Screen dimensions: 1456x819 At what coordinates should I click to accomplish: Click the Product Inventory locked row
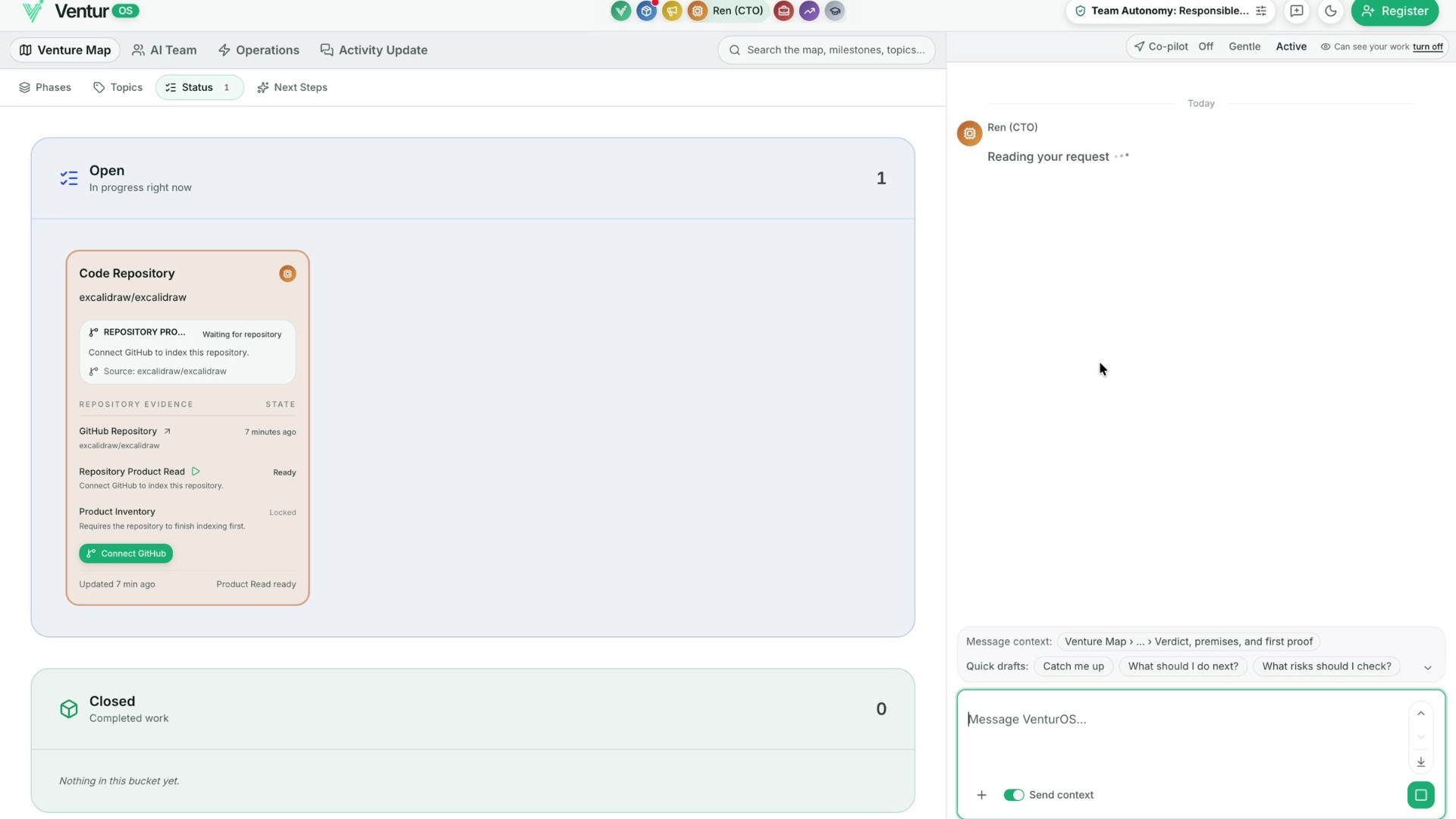coord(187,519)
